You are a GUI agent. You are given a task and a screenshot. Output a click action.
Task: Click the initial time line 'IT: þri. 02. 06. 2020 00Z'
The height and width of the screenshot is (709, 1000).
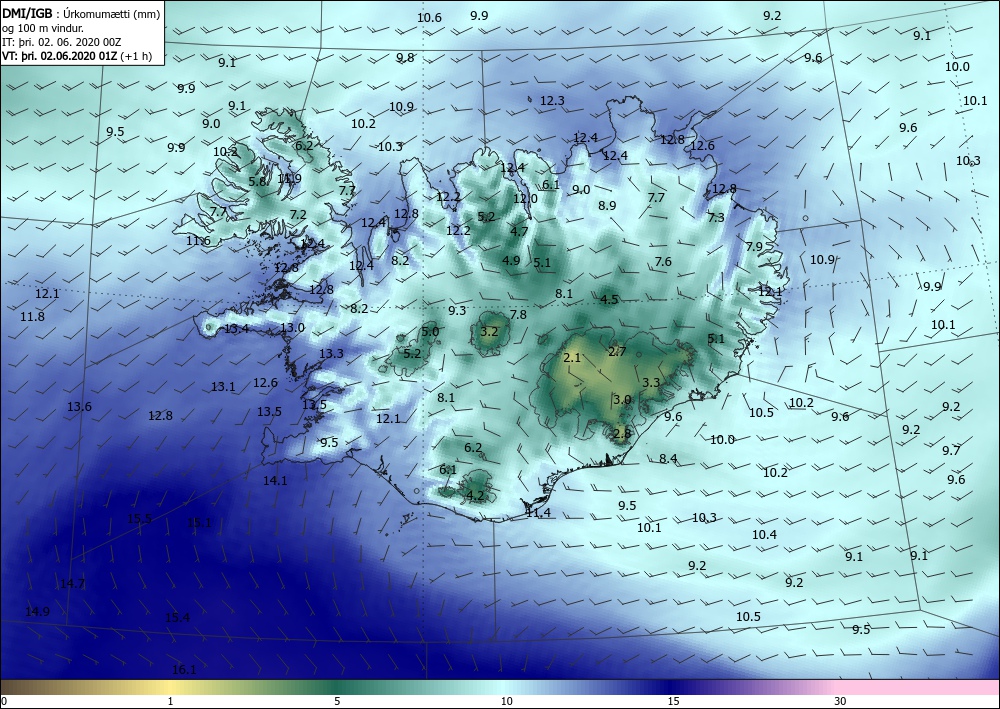click(x=61, y=42)
